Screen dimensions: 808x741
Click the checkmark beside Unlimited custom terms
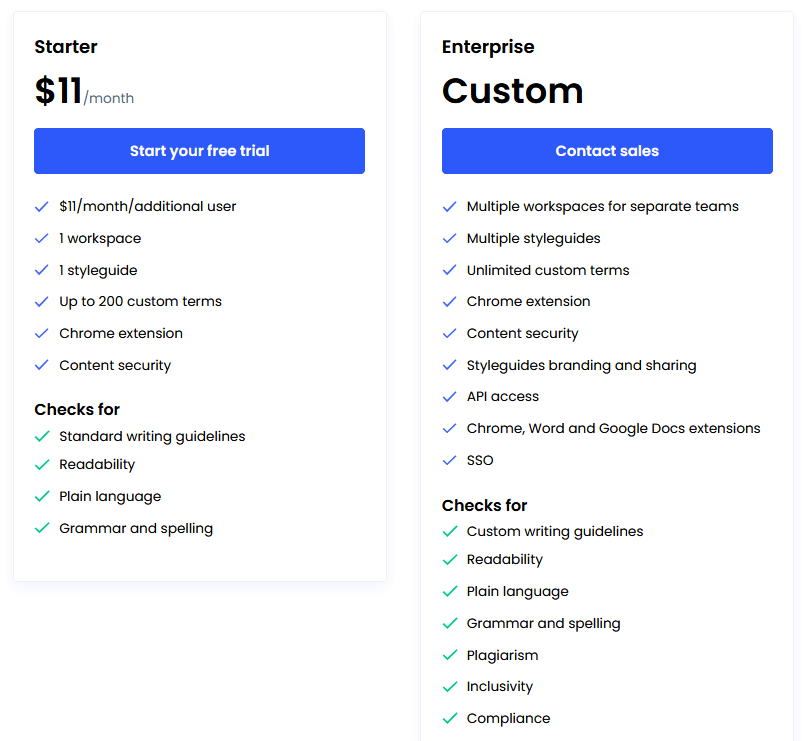point(449,271)
